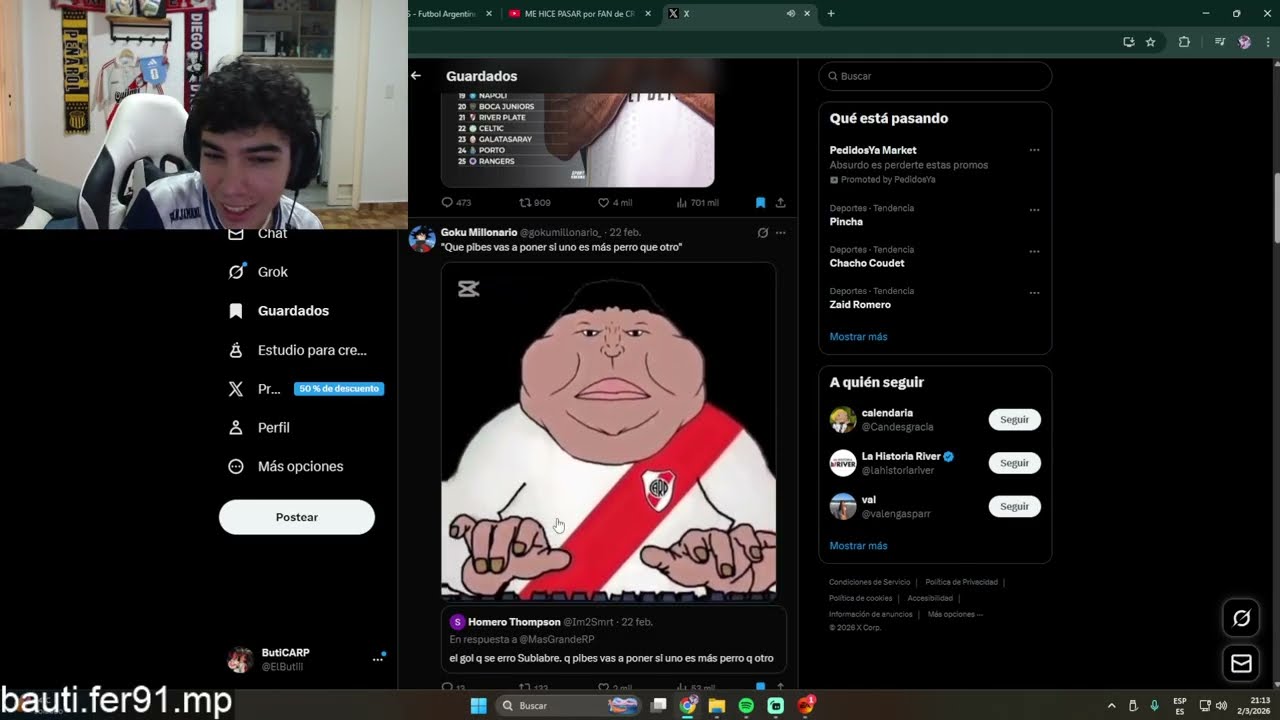Open options for the PedidosYa Market promo
Image resolution: width=1280 pixels, height=720 pixels.
(1034, 150)
